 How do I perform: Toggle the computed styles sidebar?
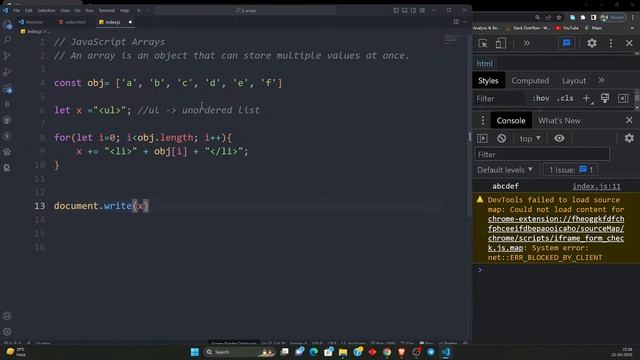pos(623,98)
